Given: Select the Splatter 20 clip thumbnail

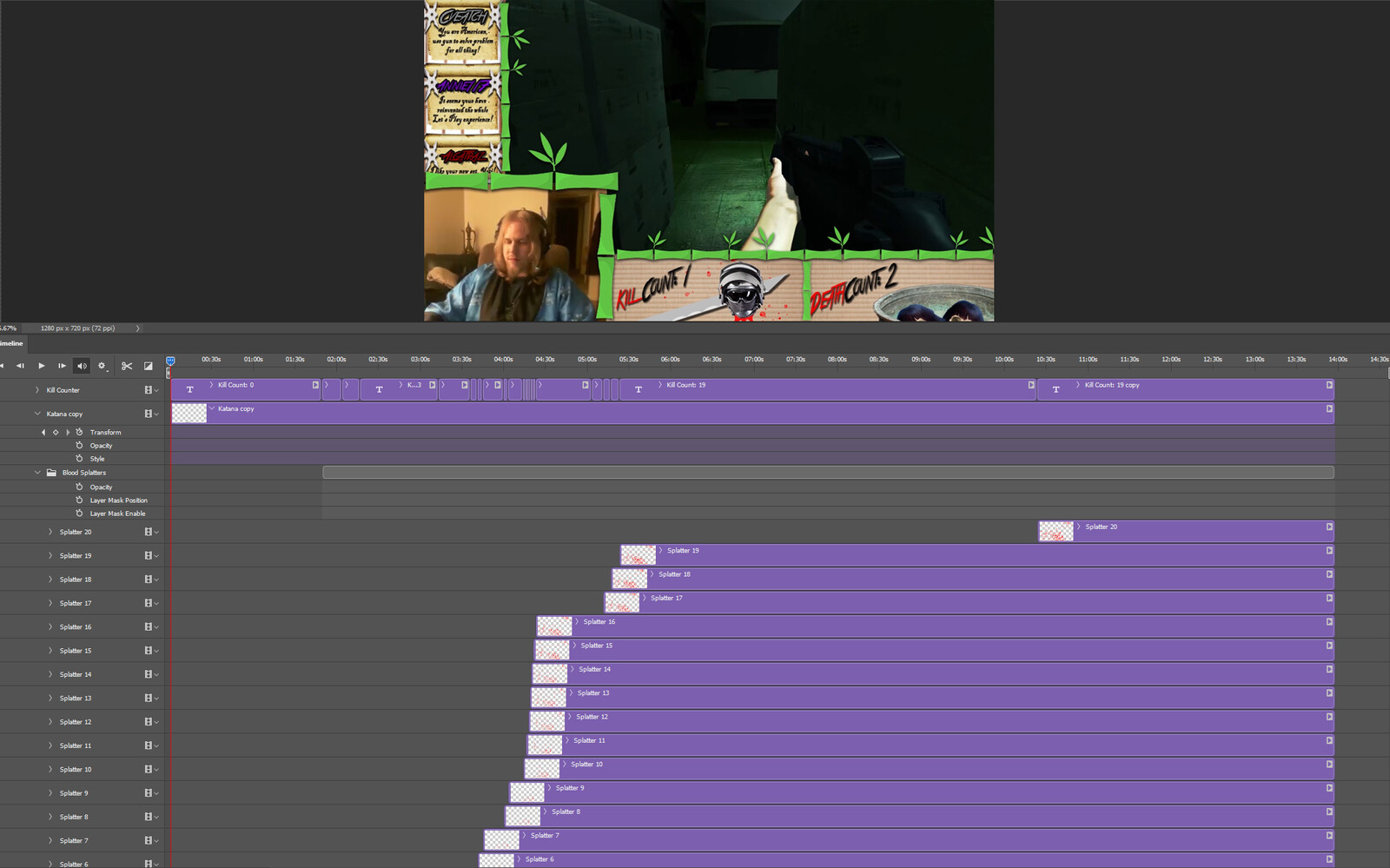Looking at the screenshot, I should 1056,531.
